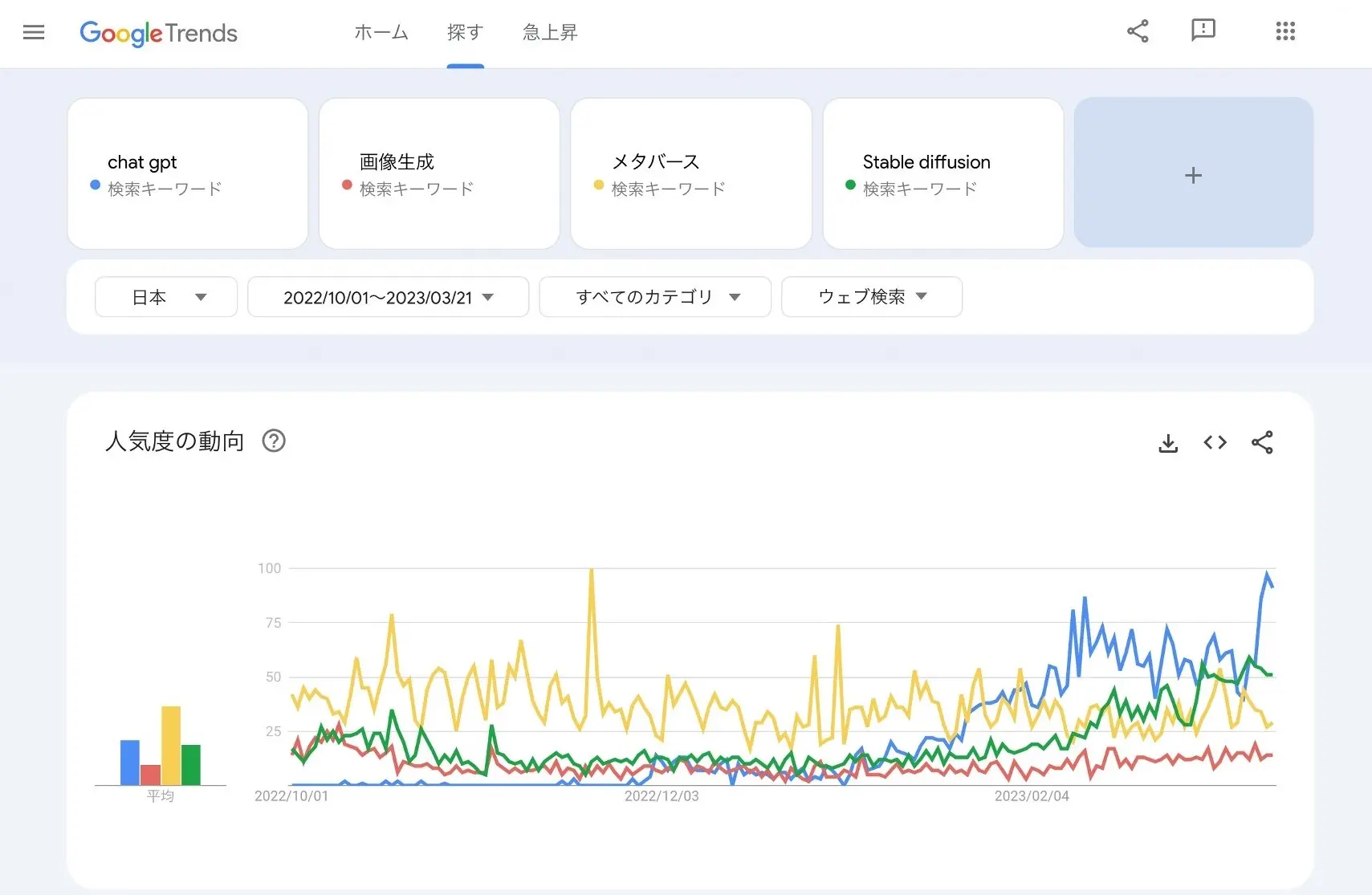Click the 75 y-axis label
The height and width of the screenshot is (895, 1372).
click(x=273, y=623)
